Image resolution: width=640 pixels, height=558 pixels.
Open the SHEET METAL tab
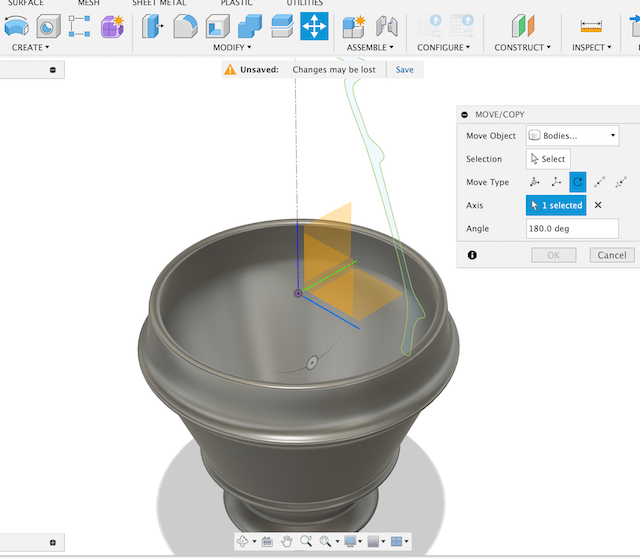(158, 3)
